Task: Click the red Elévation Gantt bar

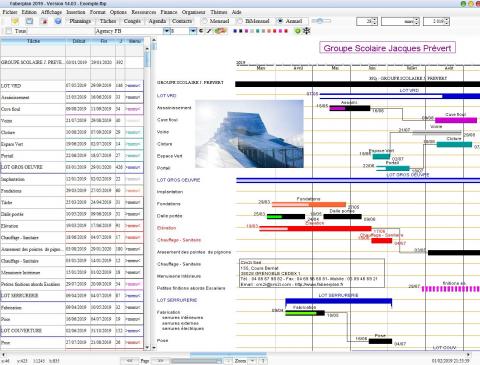Action: pos(315,228)
